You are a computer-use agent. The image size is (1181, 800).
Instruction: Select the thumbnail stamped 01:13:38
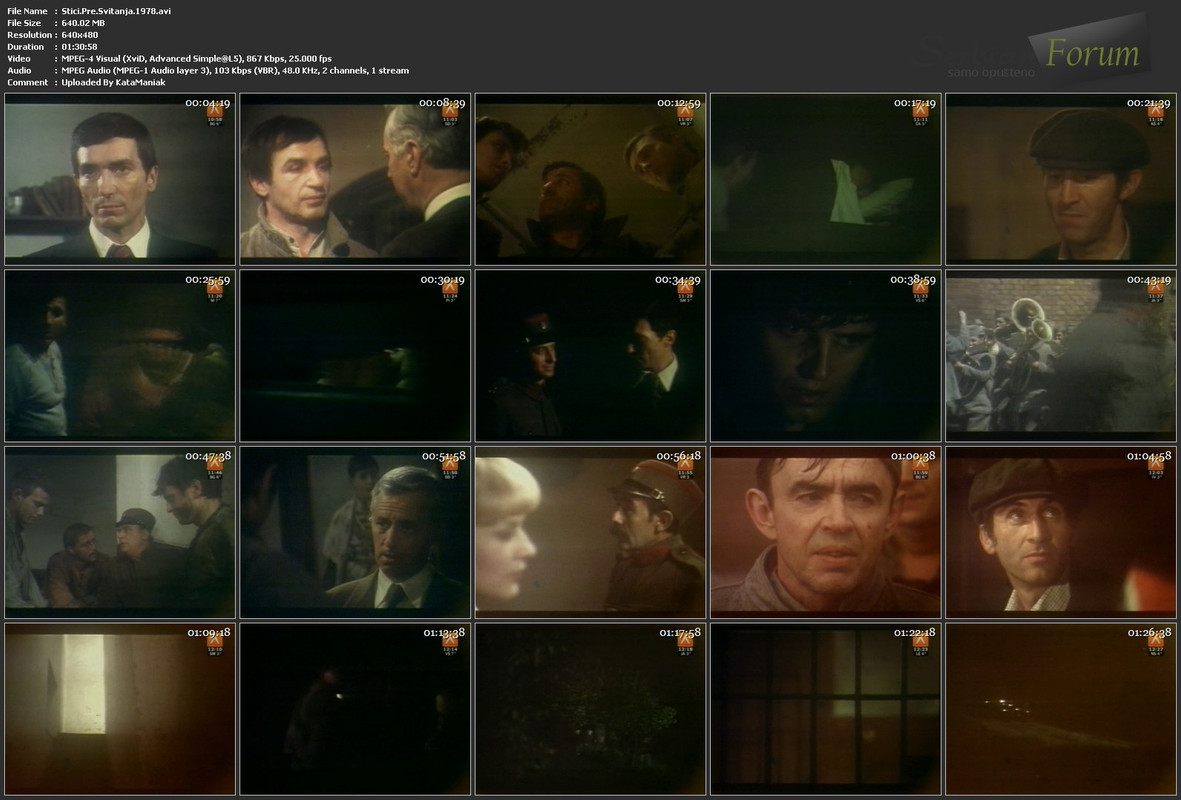tap(355, 709)
